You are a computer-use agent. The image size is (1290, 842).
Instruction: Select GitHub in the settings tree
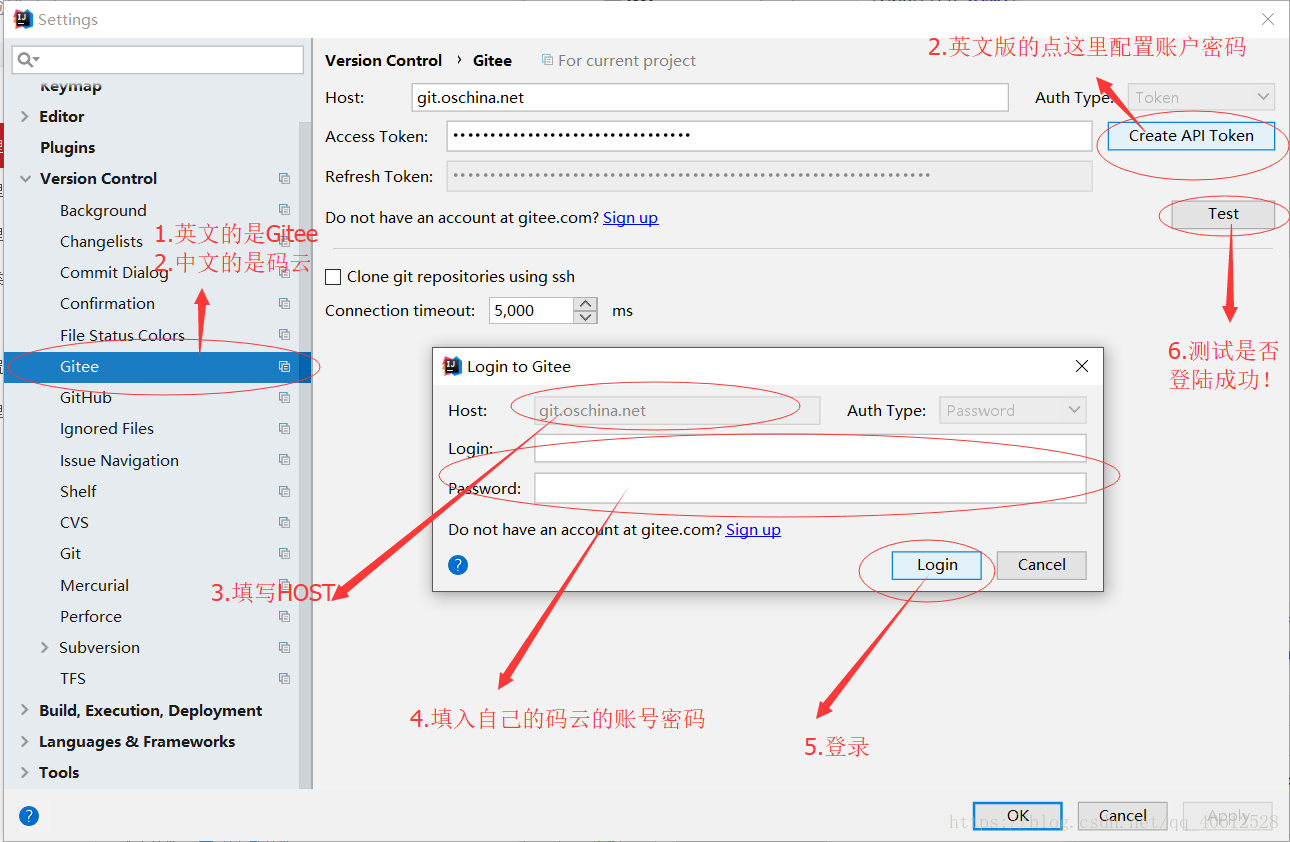click(x=86, y=397)
